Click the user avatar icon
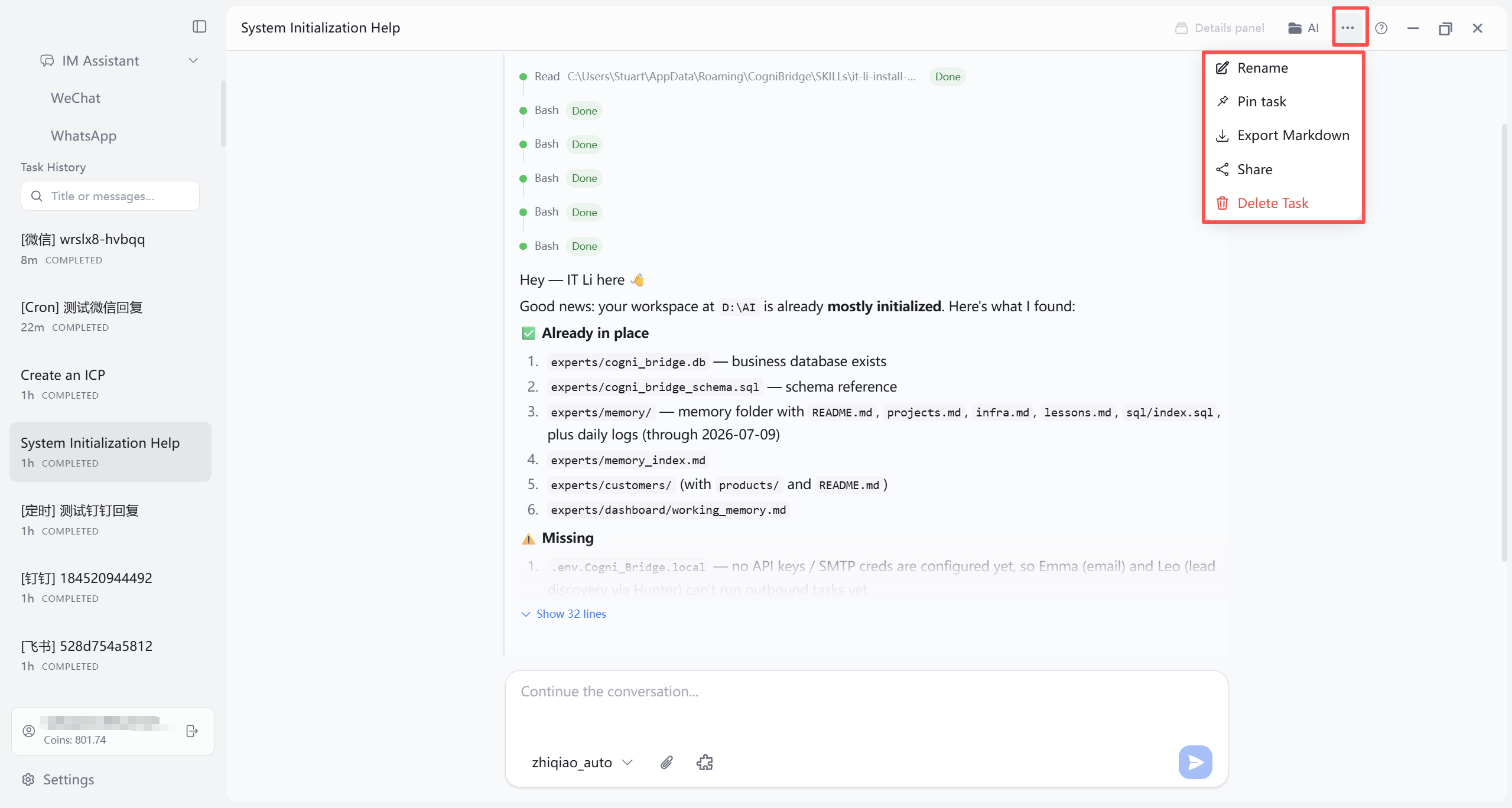Viewport: 1512px width, 808px height. 29,731
